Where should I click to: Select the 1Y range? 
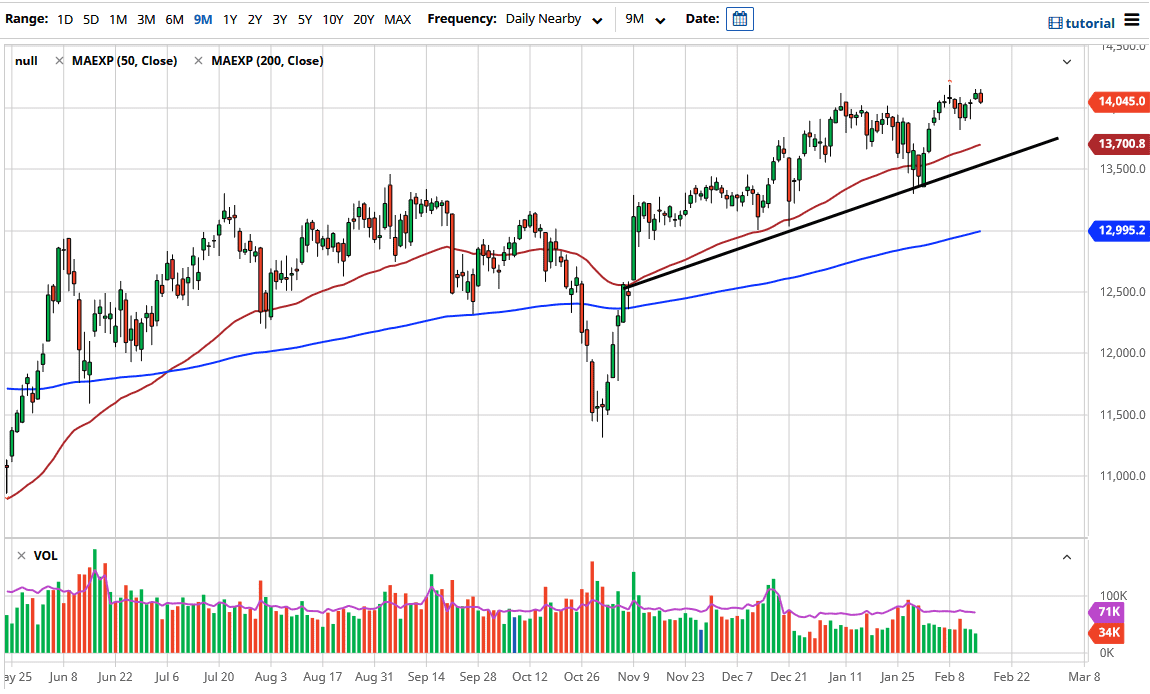(x=227, y=18)
